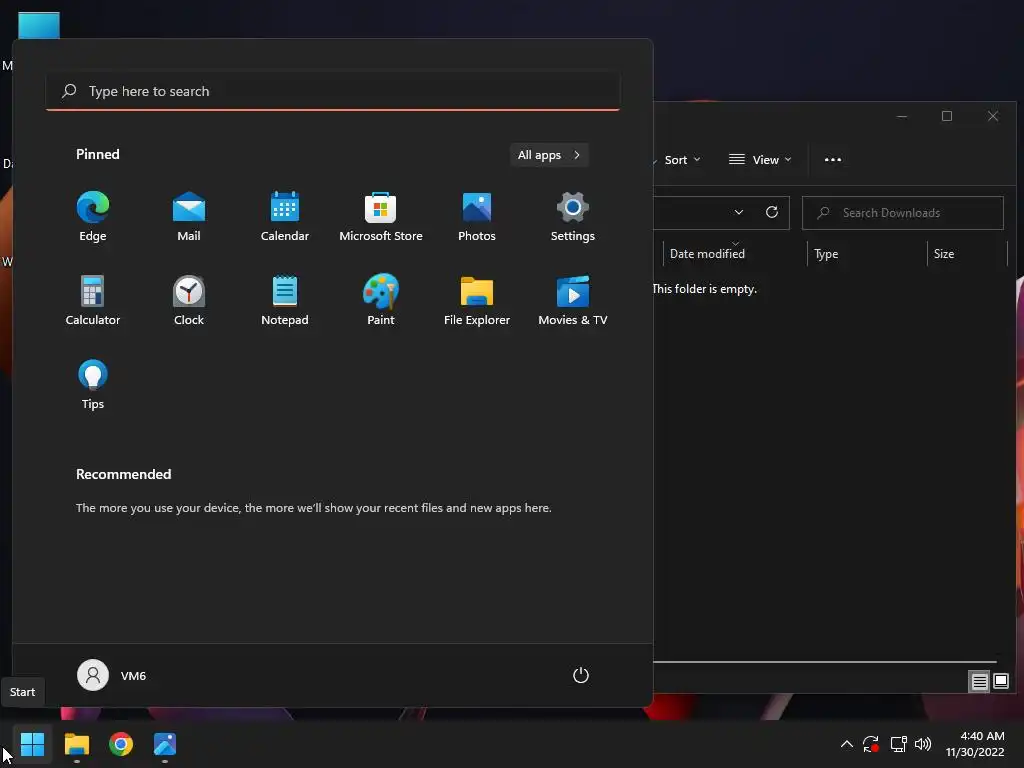This screenshot has width=1024, height=768.
Task: Launch the Mail app
Action: coord(189,217)
